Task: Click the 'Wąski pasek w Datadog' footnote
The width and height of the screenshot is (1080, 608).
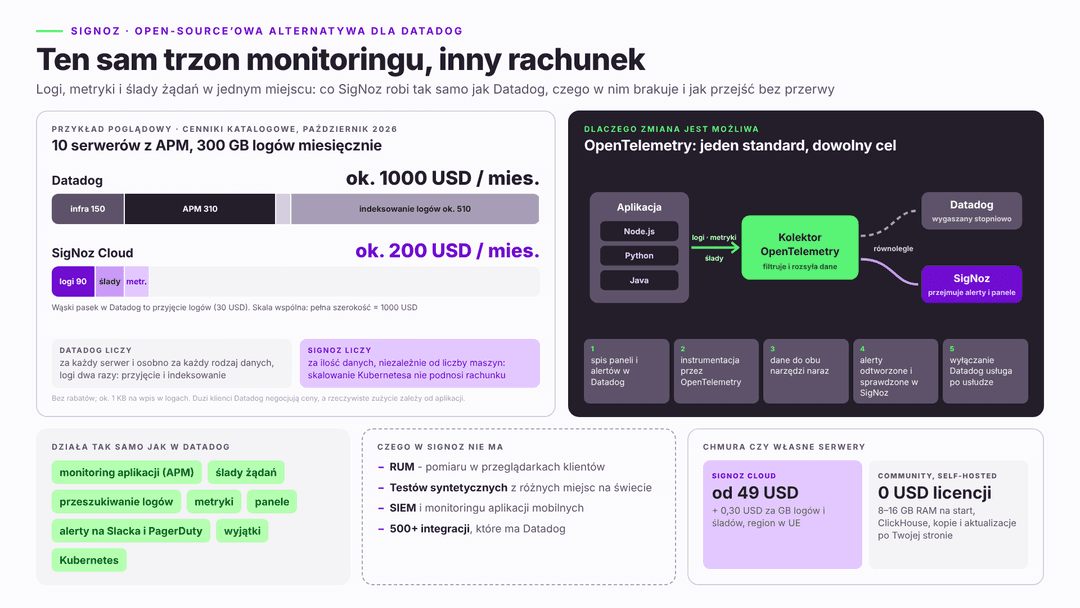Action: [234, 308]
